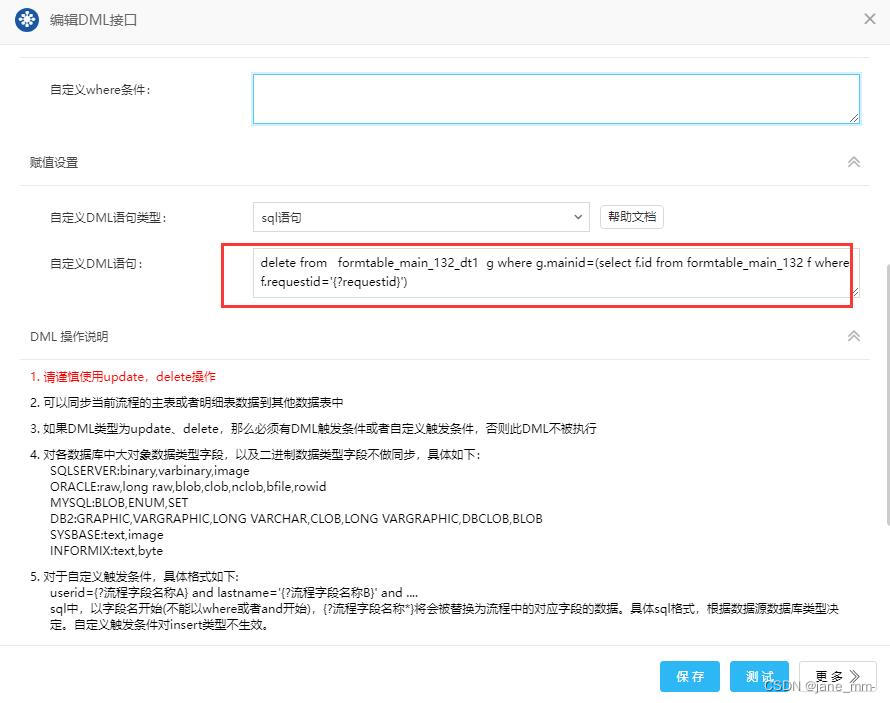The height and width of the screenshot is (703, 890).
Task: Click the 编辑DML接口 dialog title
Action: [x=92, y=19]
